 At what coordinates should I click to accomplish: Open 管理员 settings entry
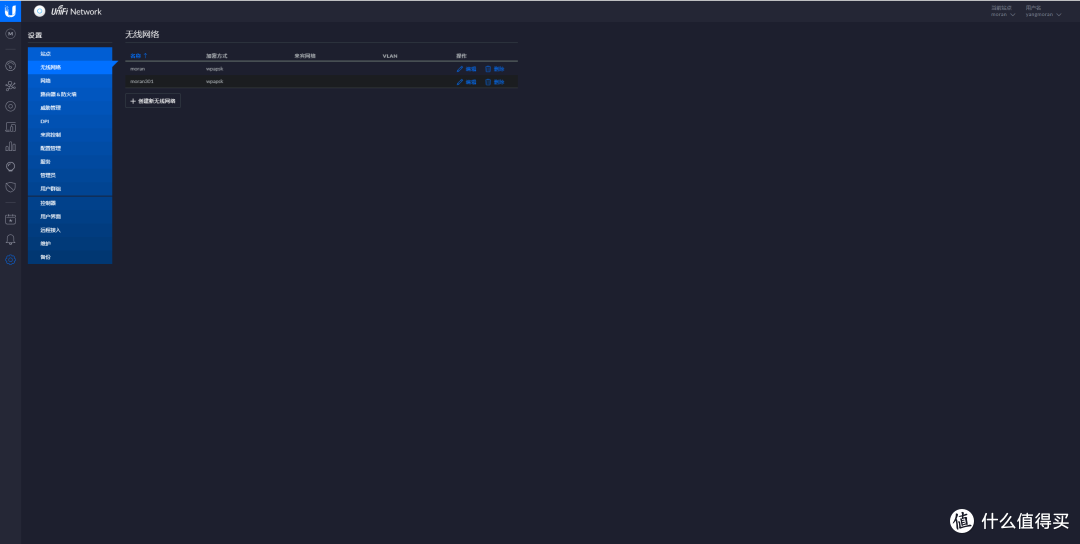70,175
